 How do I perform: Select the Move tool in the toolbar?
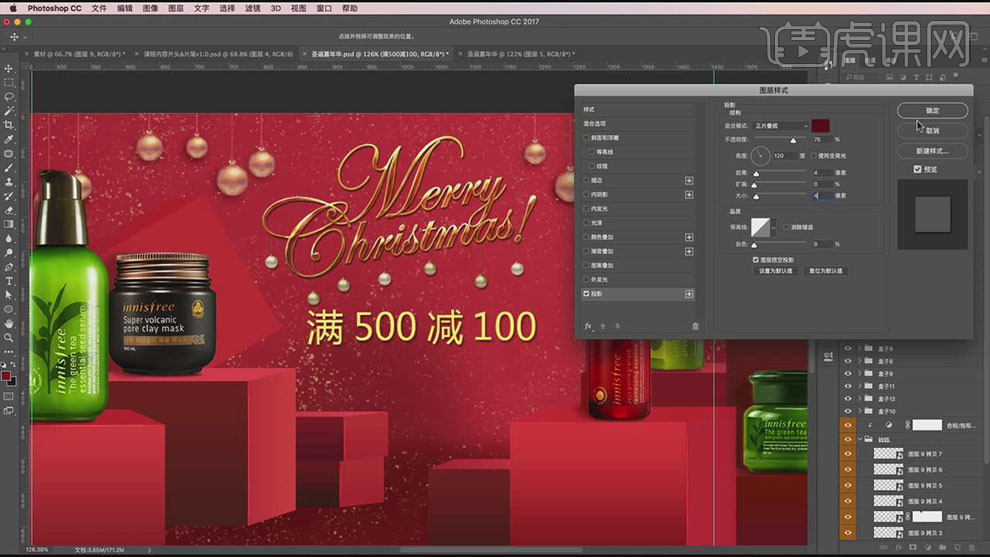pos(9,68)
